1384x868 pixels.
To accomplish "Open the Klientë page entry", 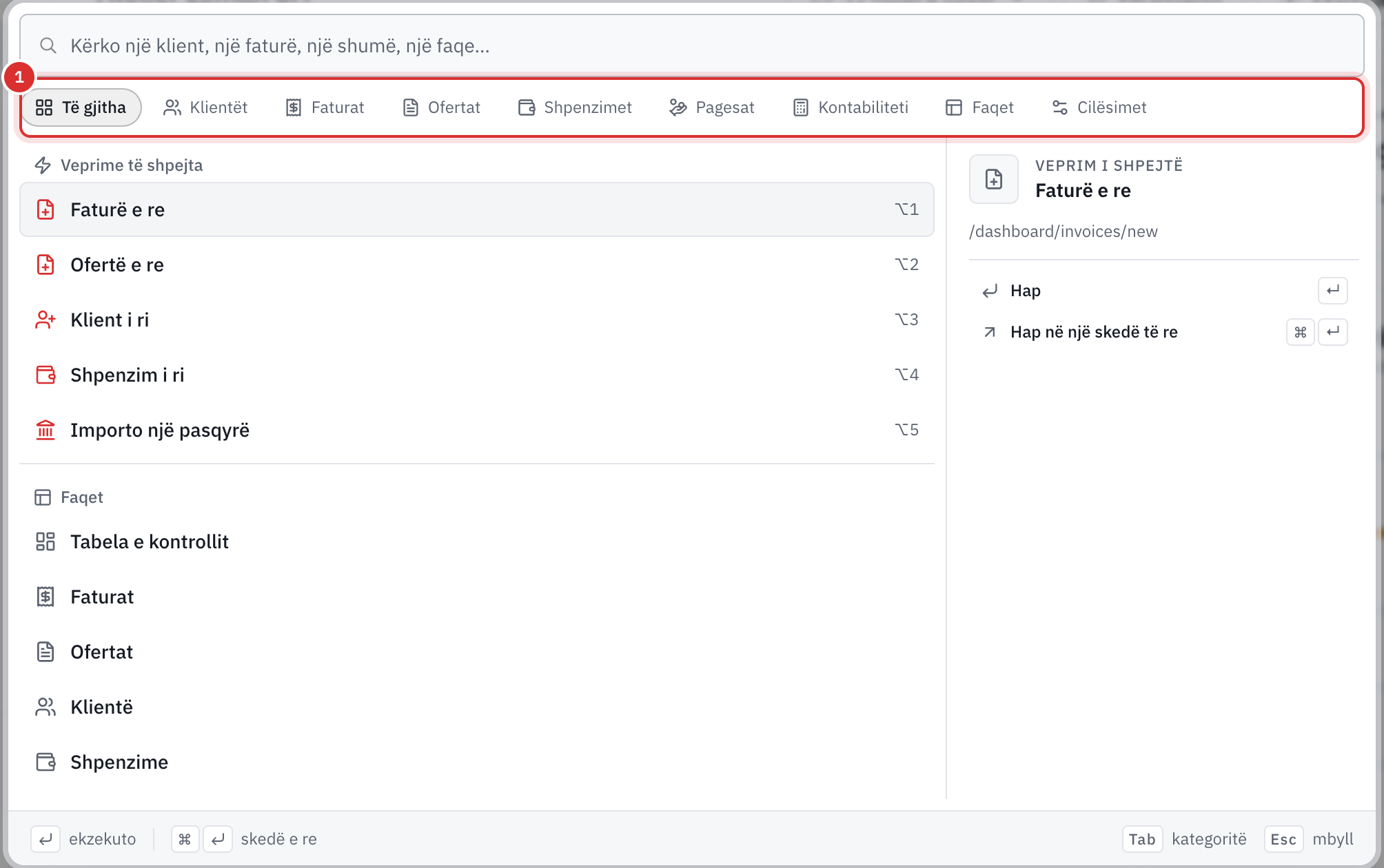I will tap(477, 707).
